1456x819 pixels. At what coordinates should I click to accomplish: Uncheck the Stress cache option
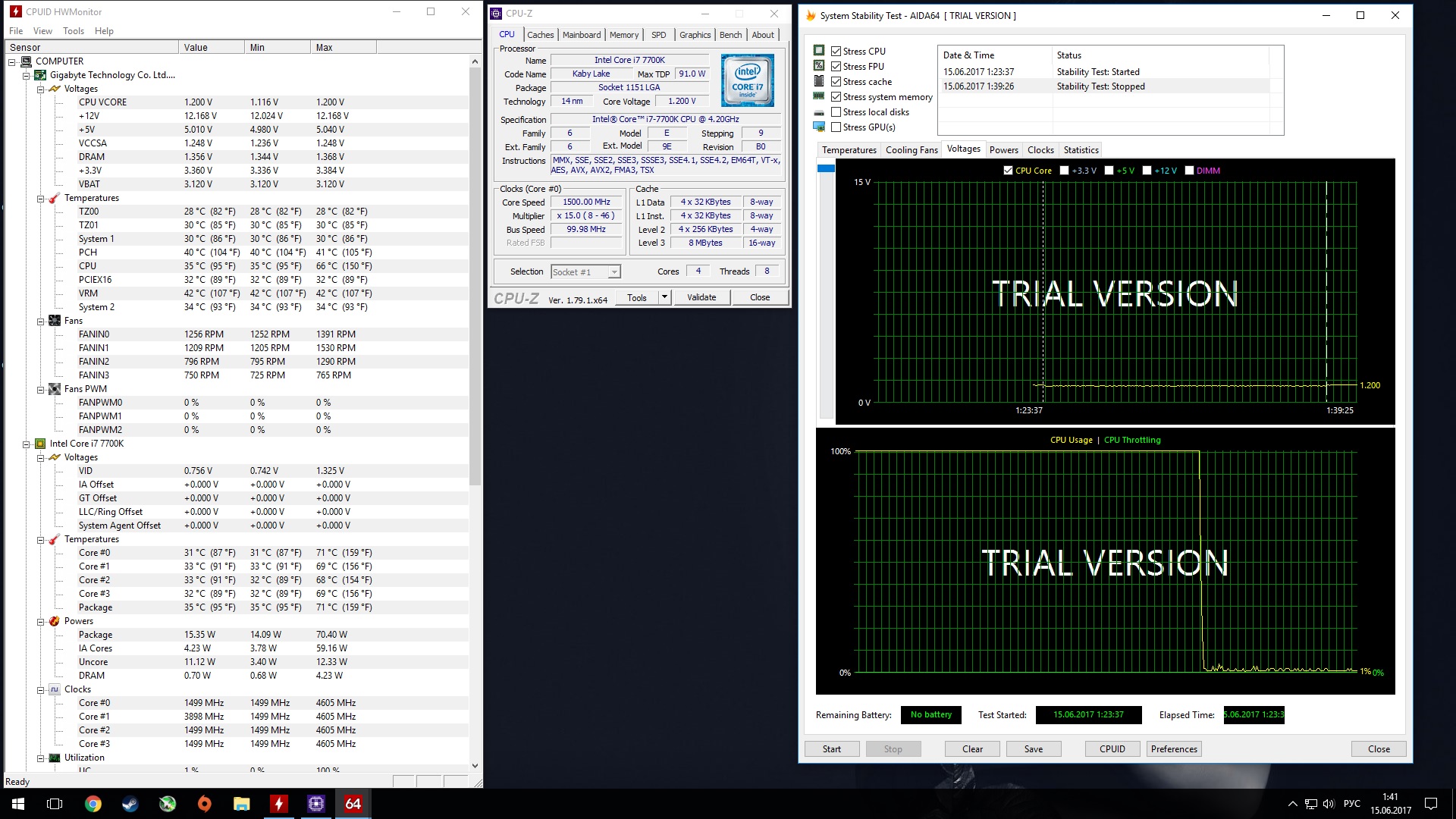pos(836,82)
